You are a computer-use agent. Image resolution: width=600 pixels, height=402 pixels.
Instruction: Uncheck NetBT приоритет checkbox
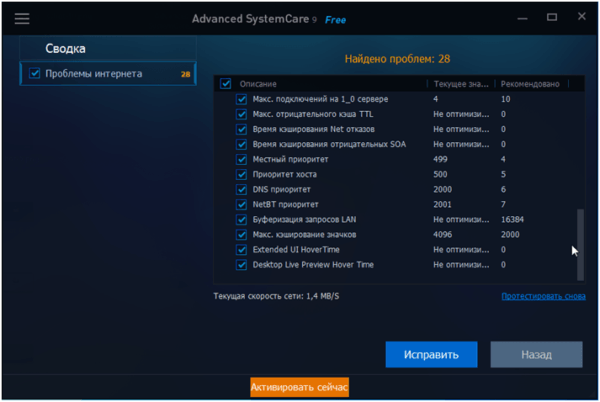[241, 204]
